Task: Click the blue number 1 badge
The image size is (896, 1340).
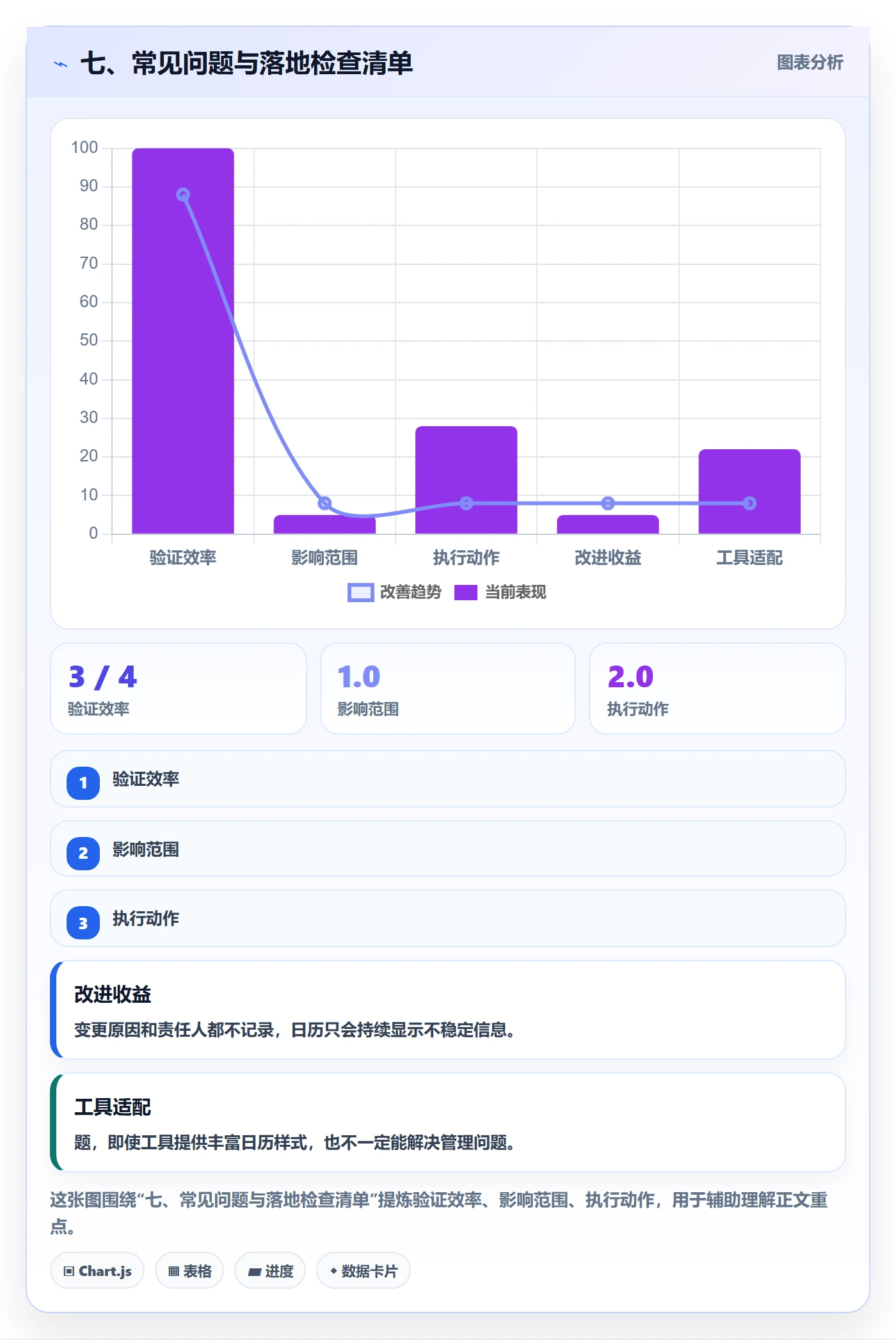Action: pyautogui.click(x=83, y=783)
